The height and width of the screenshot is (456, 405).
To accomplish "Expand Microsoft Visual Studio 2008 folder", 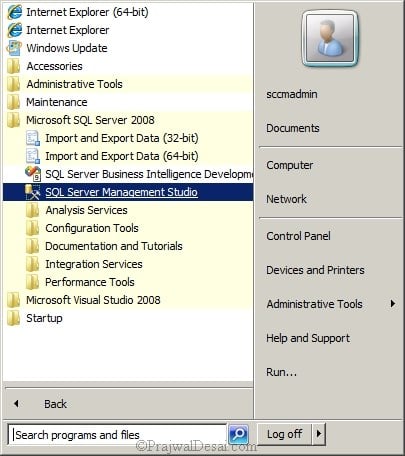I will [93, 300].
